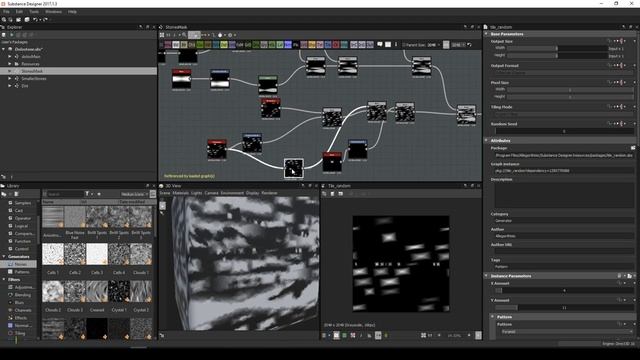Click the first pink node icon in node bar

pos(168,44)
